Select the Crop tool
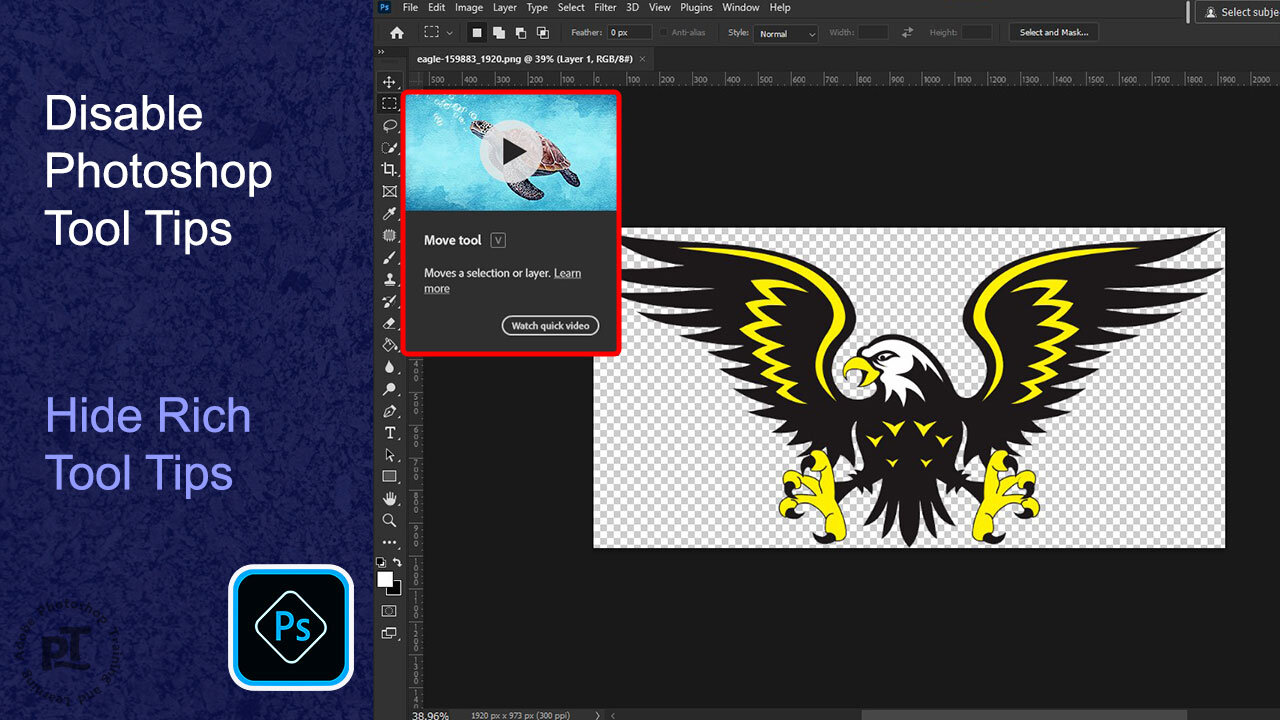The width and height of the screenshot is (1280, 720). pyautogui.click(x=390, y=169)
